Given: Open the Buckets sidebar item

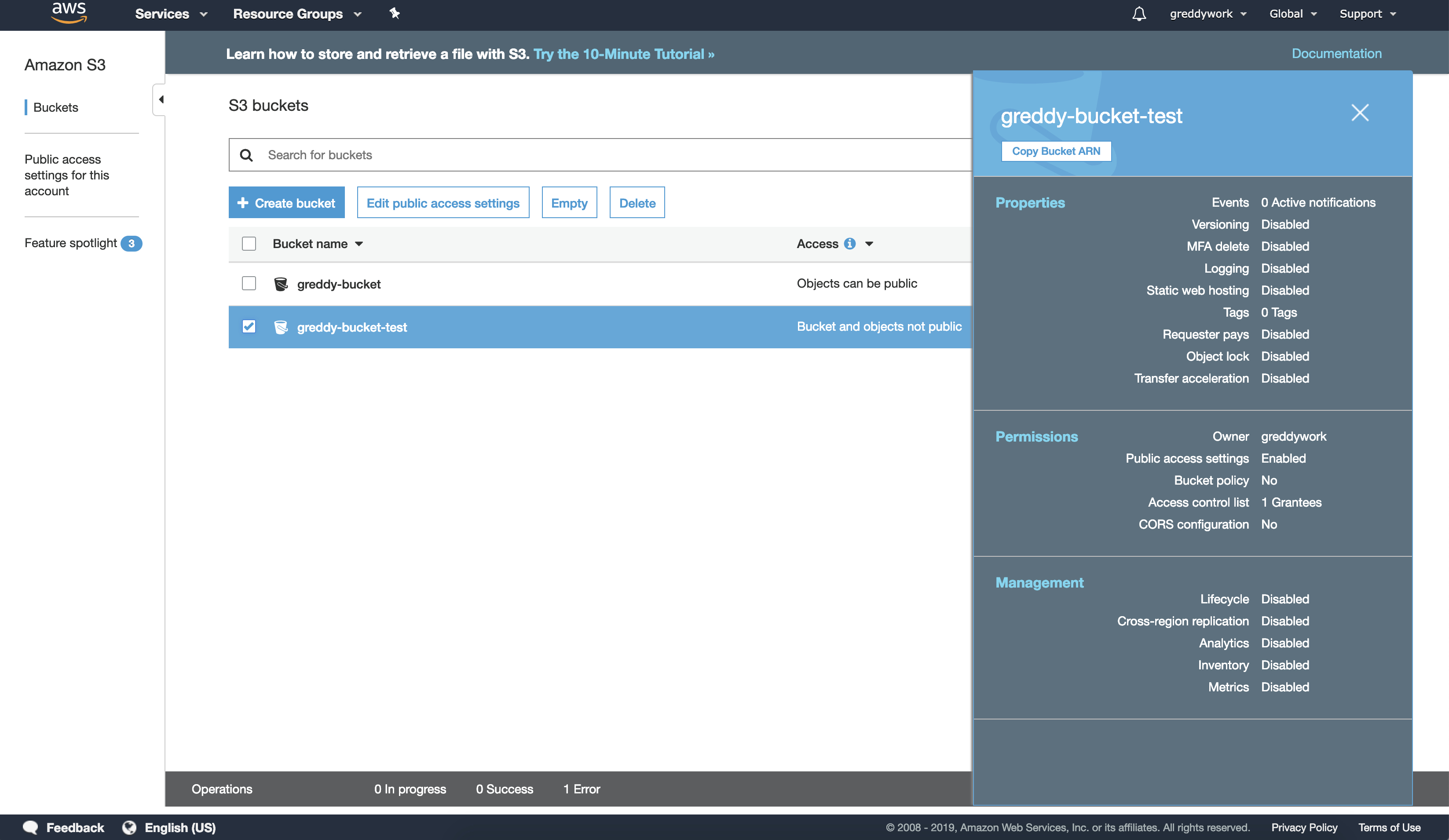Looking at the screenshot, I should click(x=56, y=107).
